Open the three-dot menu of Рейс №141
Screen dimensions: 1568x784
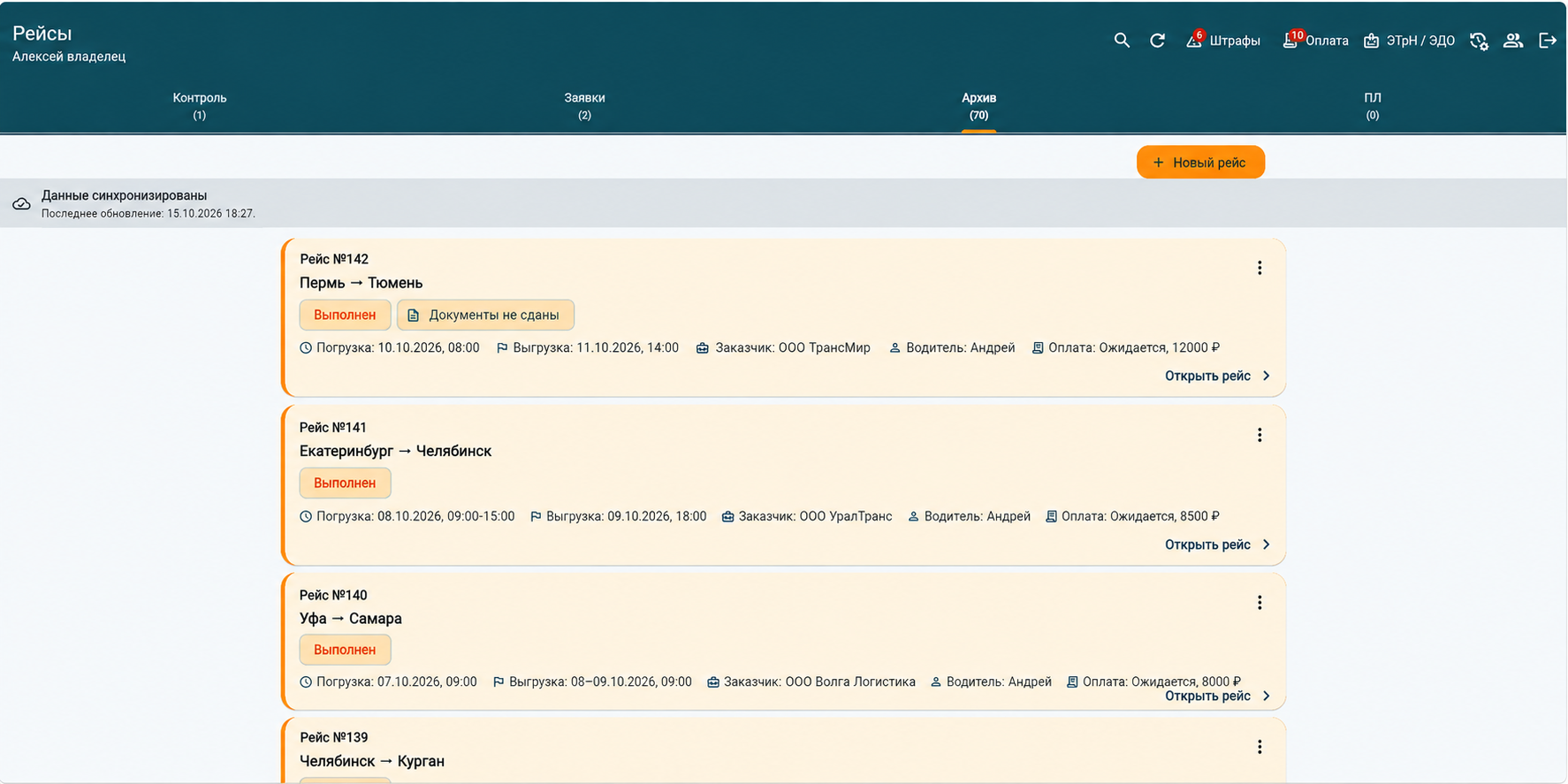[x=1260, y=435]
